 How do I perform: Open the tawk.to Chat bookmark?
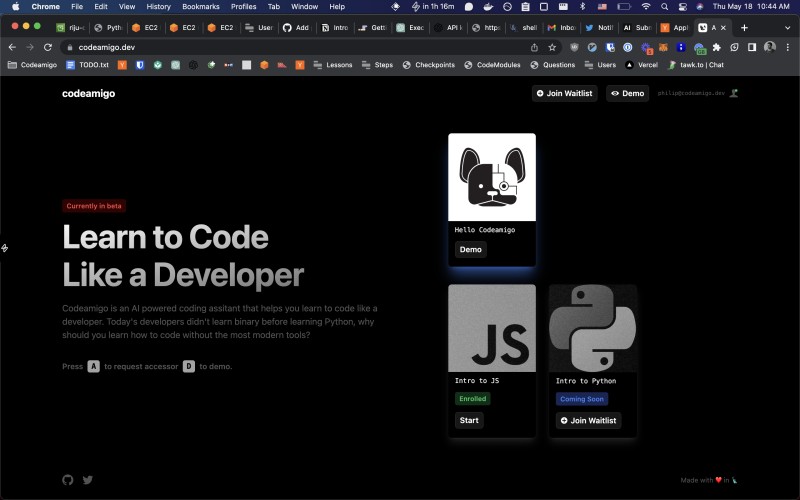click(696, 65)
